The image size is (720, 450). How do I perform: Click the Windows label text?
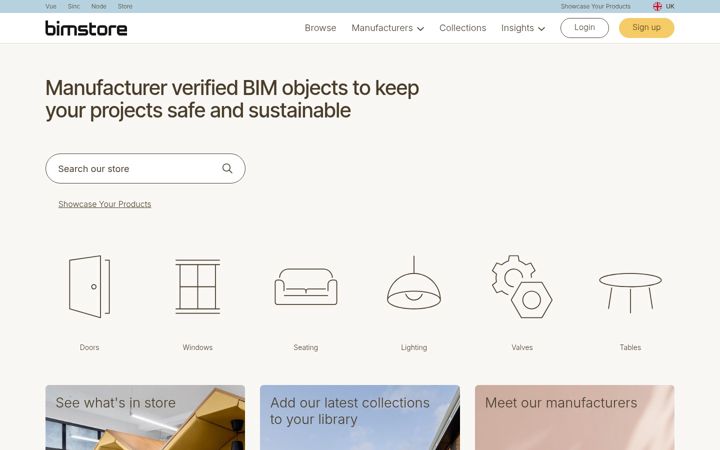pos(197,348)
